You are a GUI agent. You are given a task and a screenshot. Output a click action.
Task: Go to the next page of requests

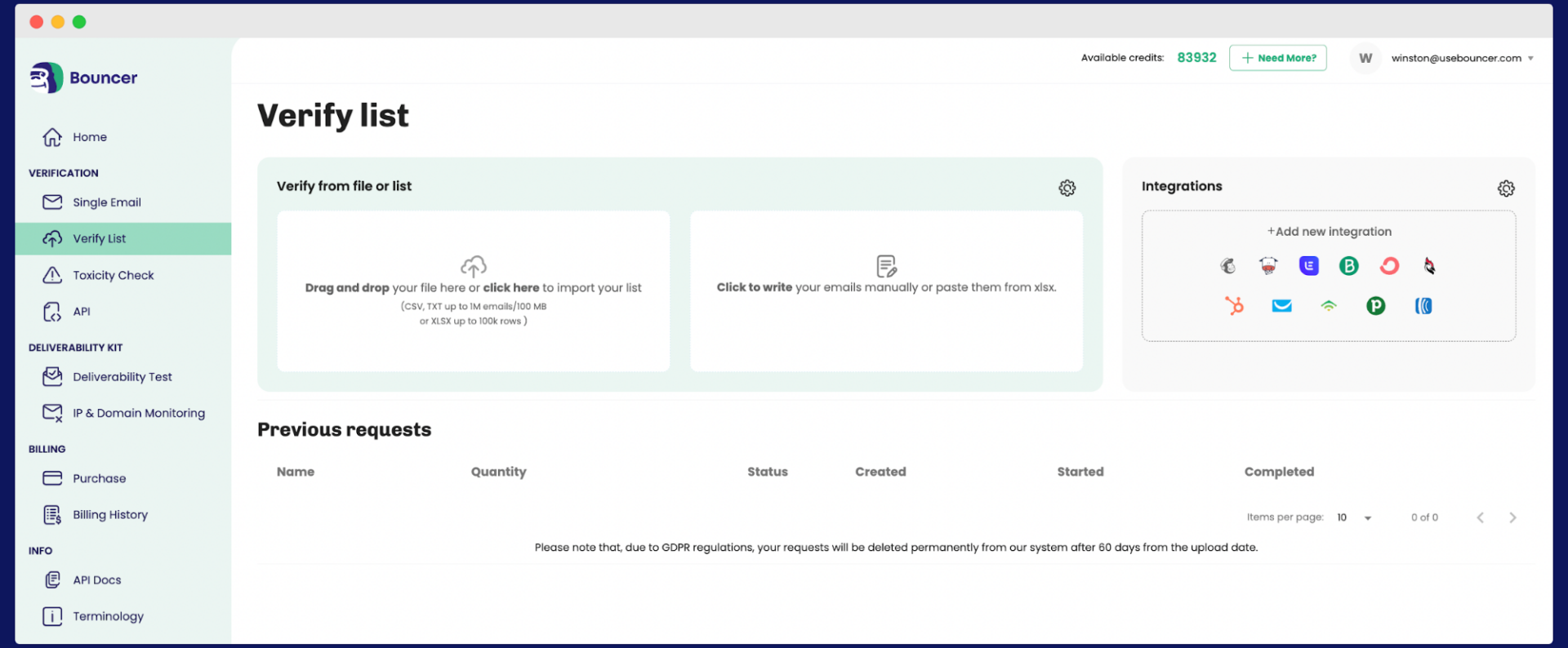pyautogui.click(x=1512, y=517)
